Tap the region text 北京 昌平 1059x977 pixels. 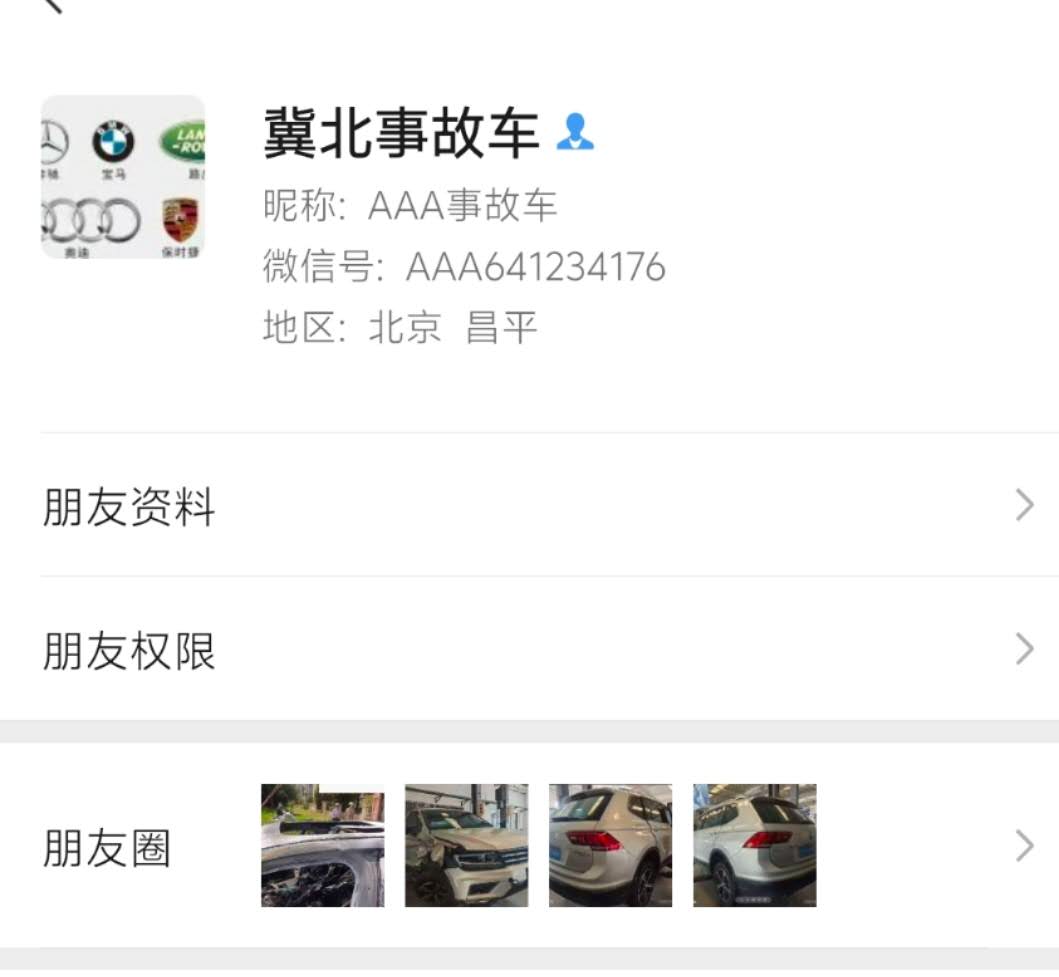(x=453, y=327)
